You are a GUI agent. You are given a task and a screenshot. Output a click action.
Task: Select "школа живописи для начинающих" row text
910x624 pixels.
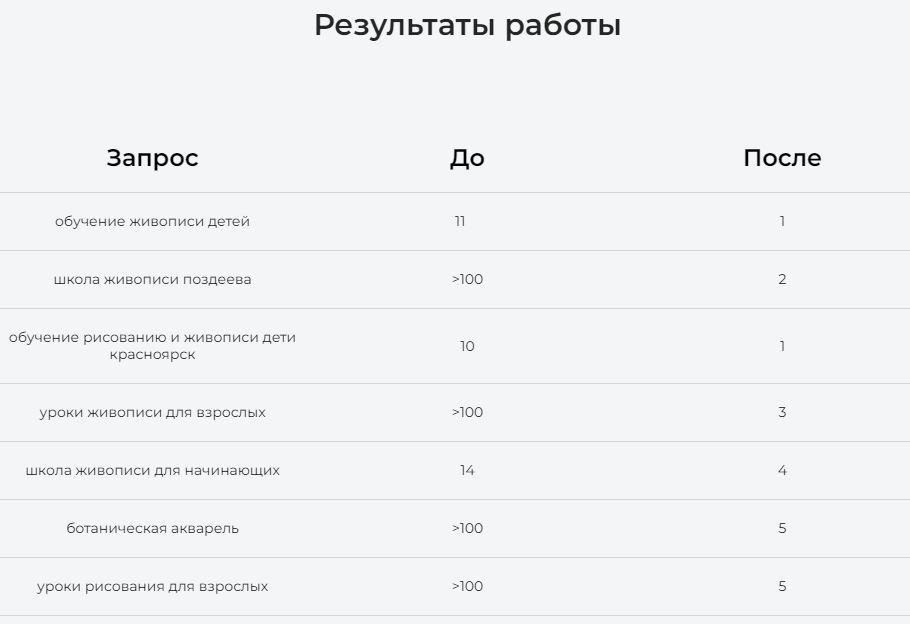(152, 470)
